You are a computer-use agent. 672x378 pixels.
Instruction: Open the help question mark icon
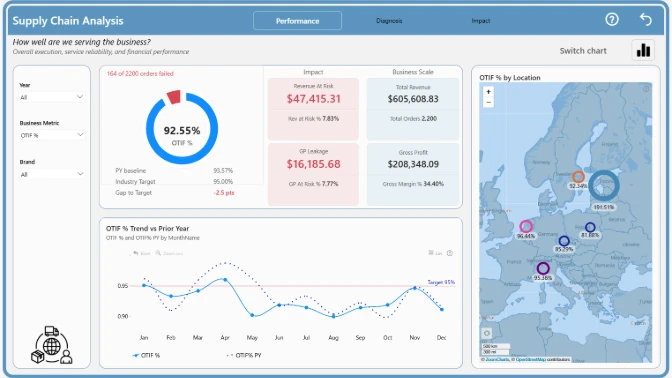(612, 19)
